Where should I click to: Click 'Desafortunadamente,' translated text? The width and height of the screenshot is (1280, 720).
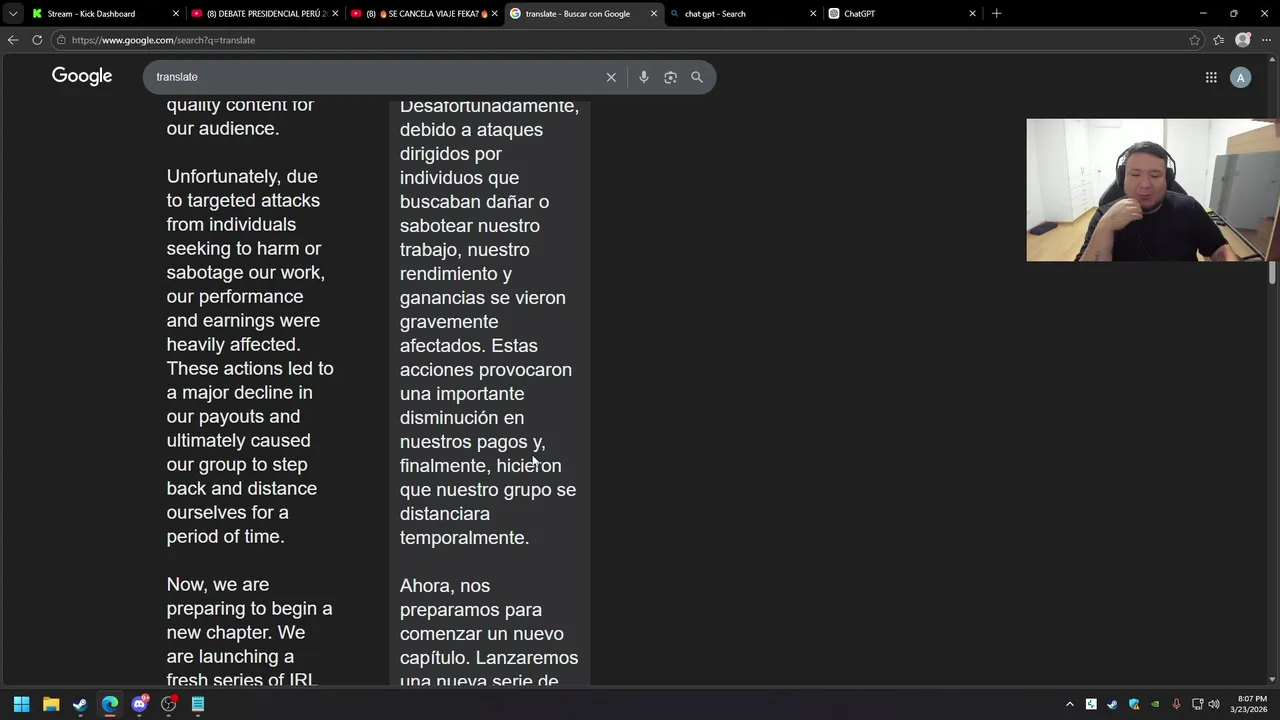(x=489, y=106)
